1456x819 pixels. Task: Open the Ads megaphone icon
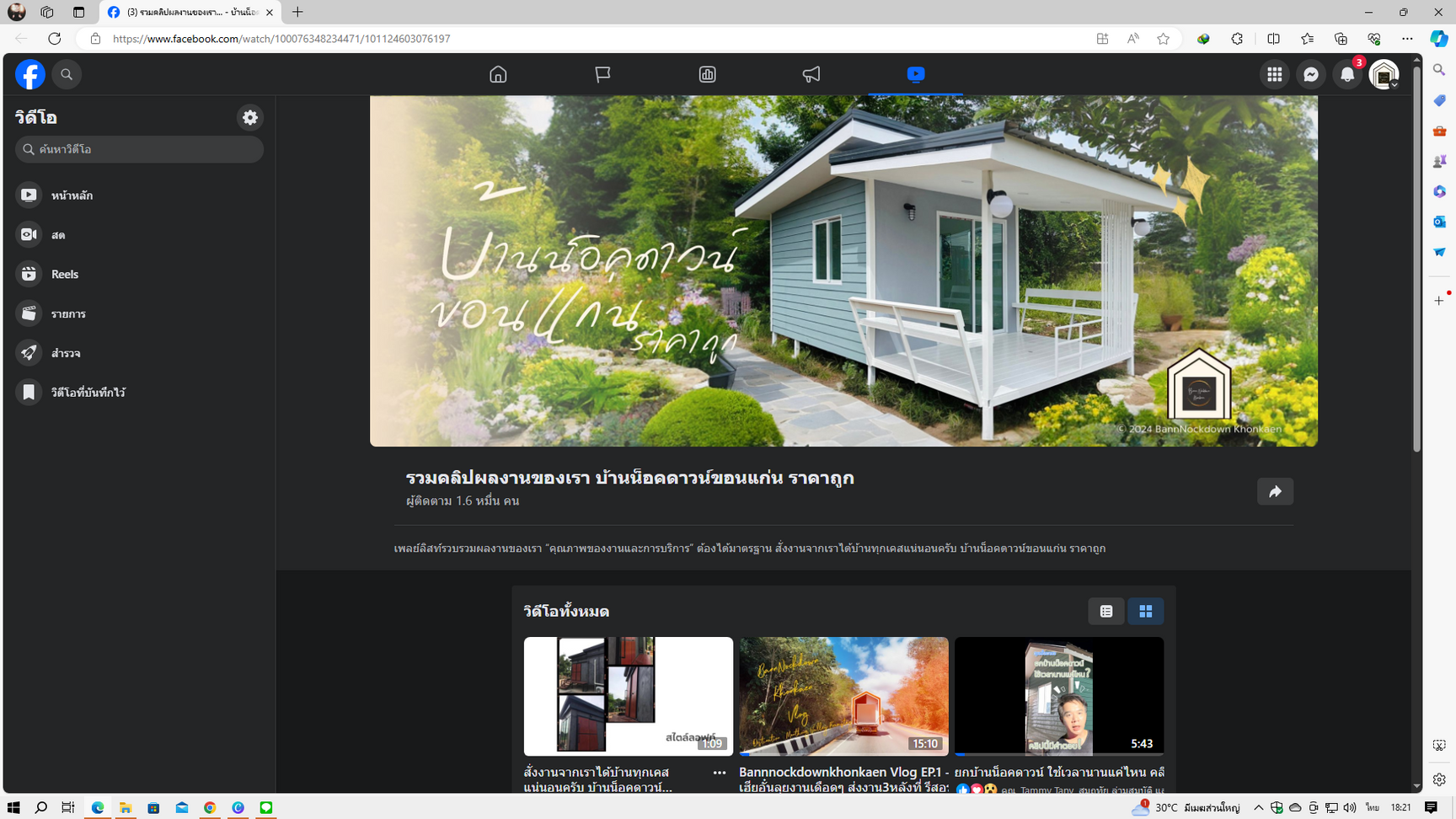pos(811,75)
